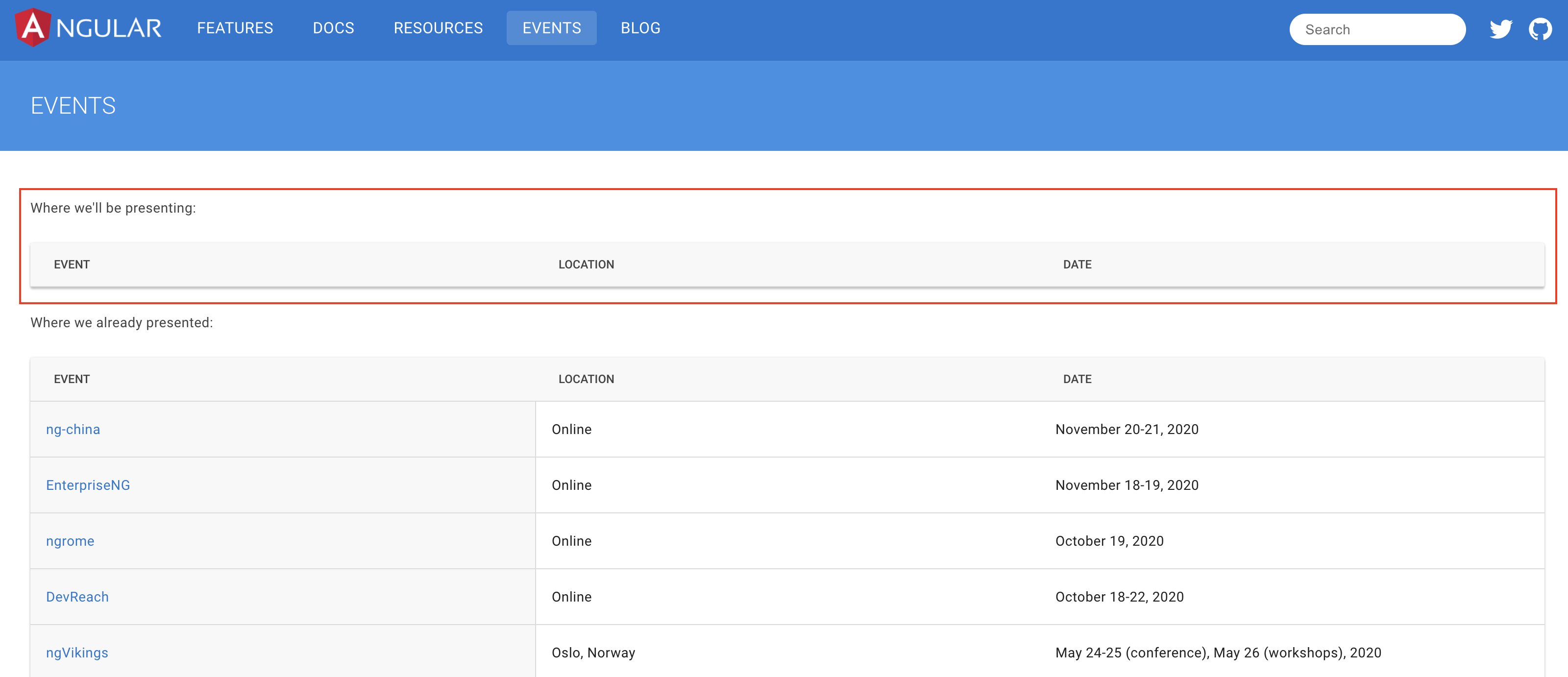Select the EVENTS navigation tab
The height and width of the screenshot is (677, 1568).
tap(551, 28)
